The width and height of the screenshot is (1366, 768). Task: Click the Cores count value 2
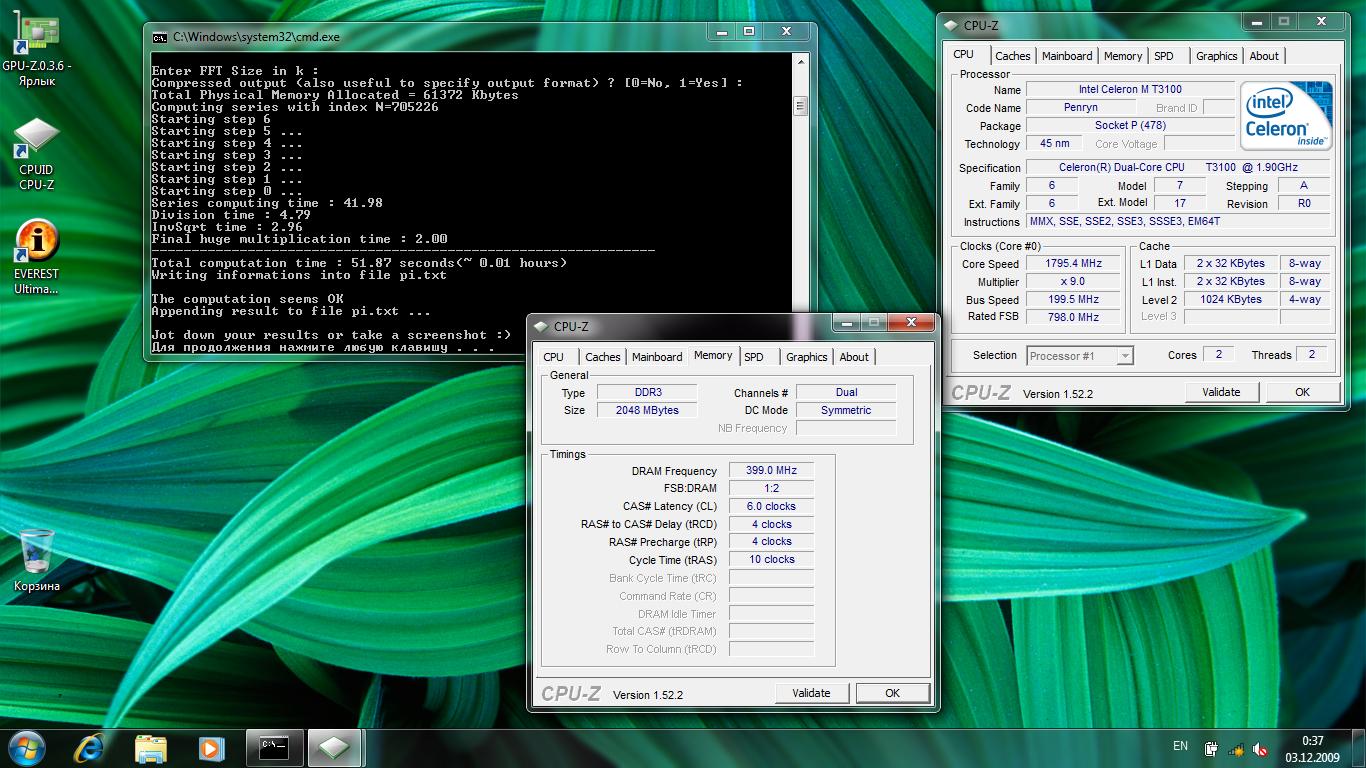1218,355
